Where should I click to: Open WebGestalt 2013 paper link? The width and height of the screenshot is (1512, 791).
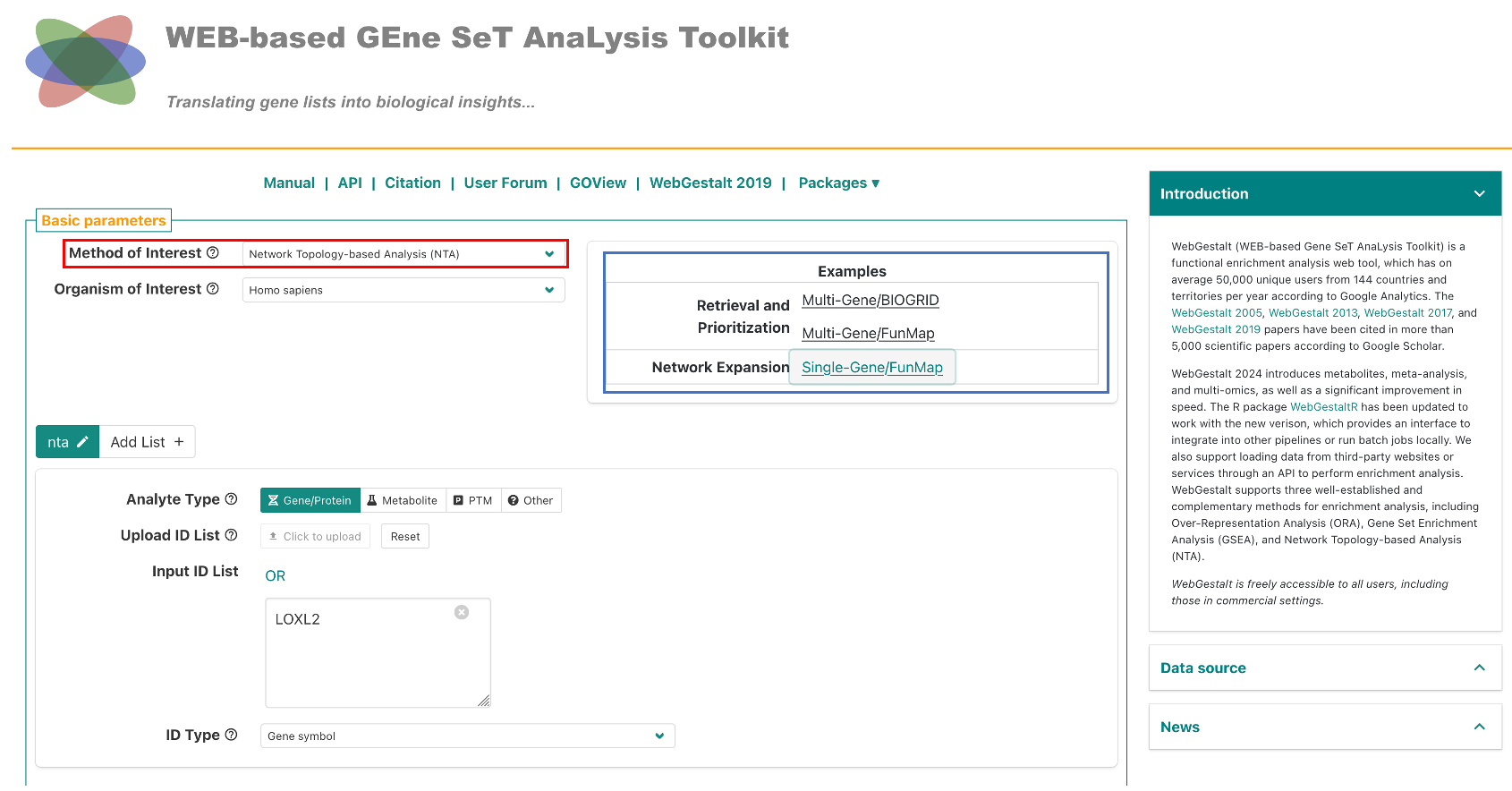click(1313, 312)
